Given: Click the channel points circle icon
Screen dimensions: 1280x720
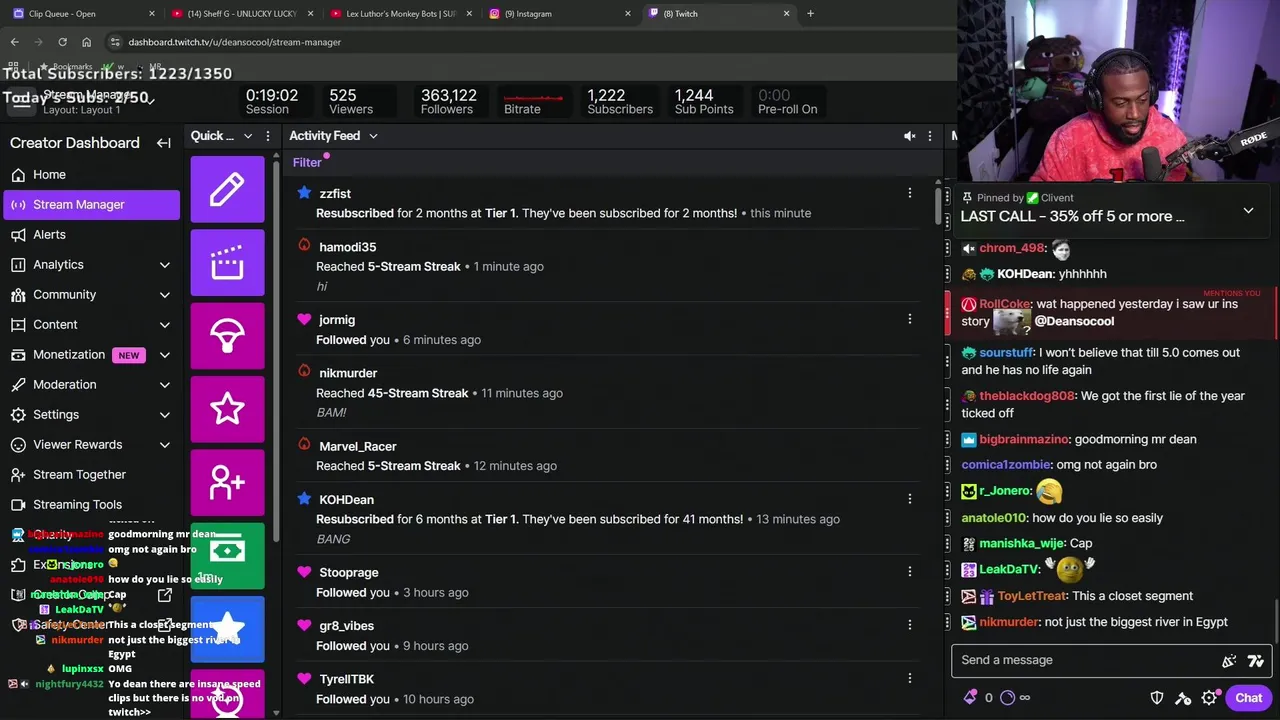Looking at the screenshot, I should [1007, 698].
